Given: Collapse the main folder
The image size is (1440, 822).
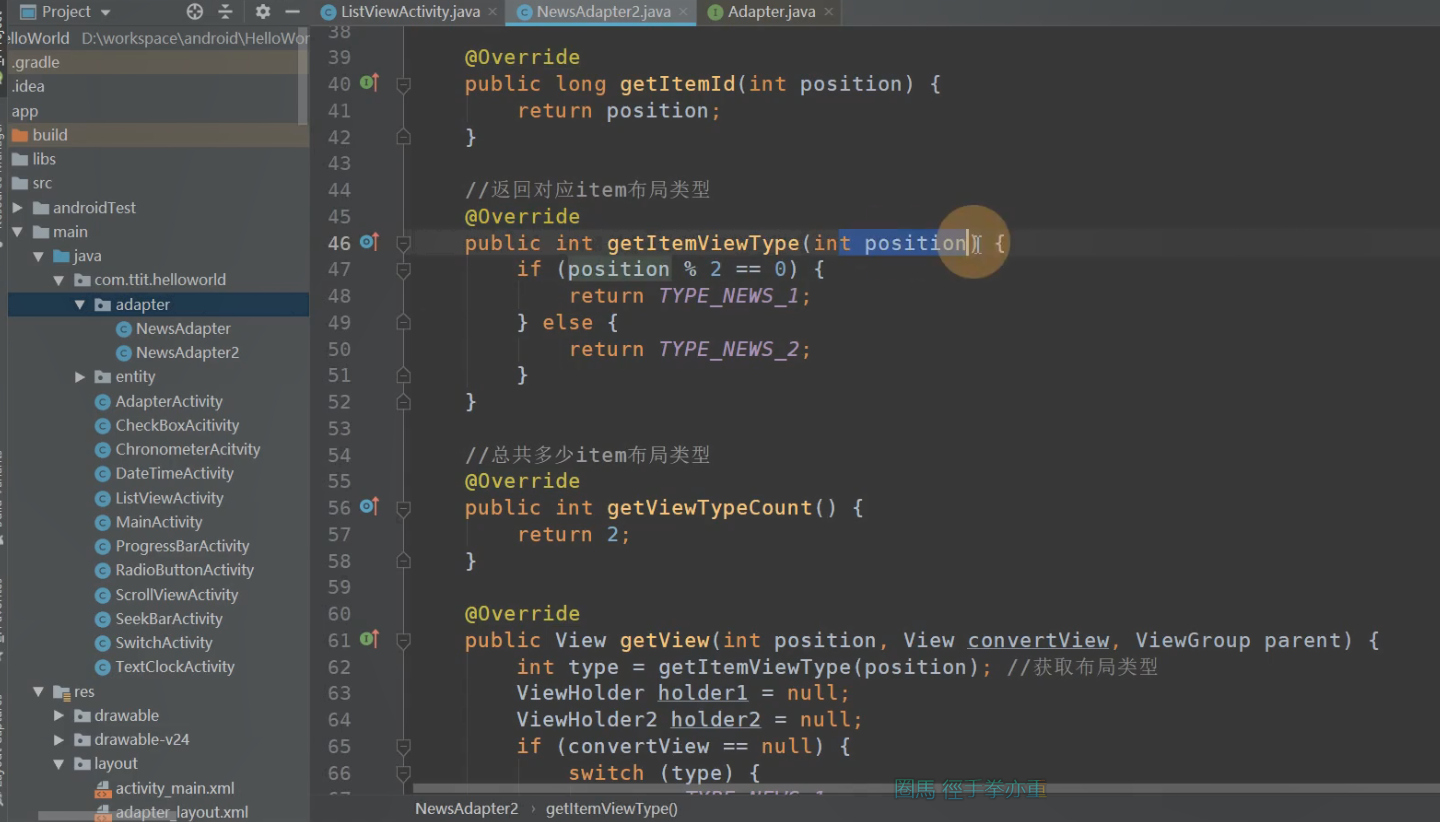Looking at the screenshot, I should pos(18,232).
